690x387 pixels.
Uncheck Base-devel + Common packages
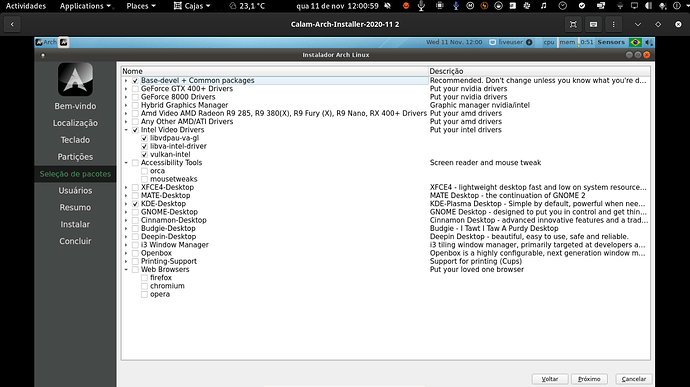click(x=135, y=81)
